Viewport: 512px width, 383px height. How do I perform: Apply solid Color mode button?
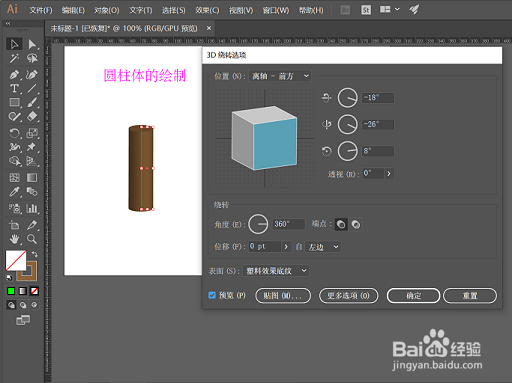click(11, 291)
